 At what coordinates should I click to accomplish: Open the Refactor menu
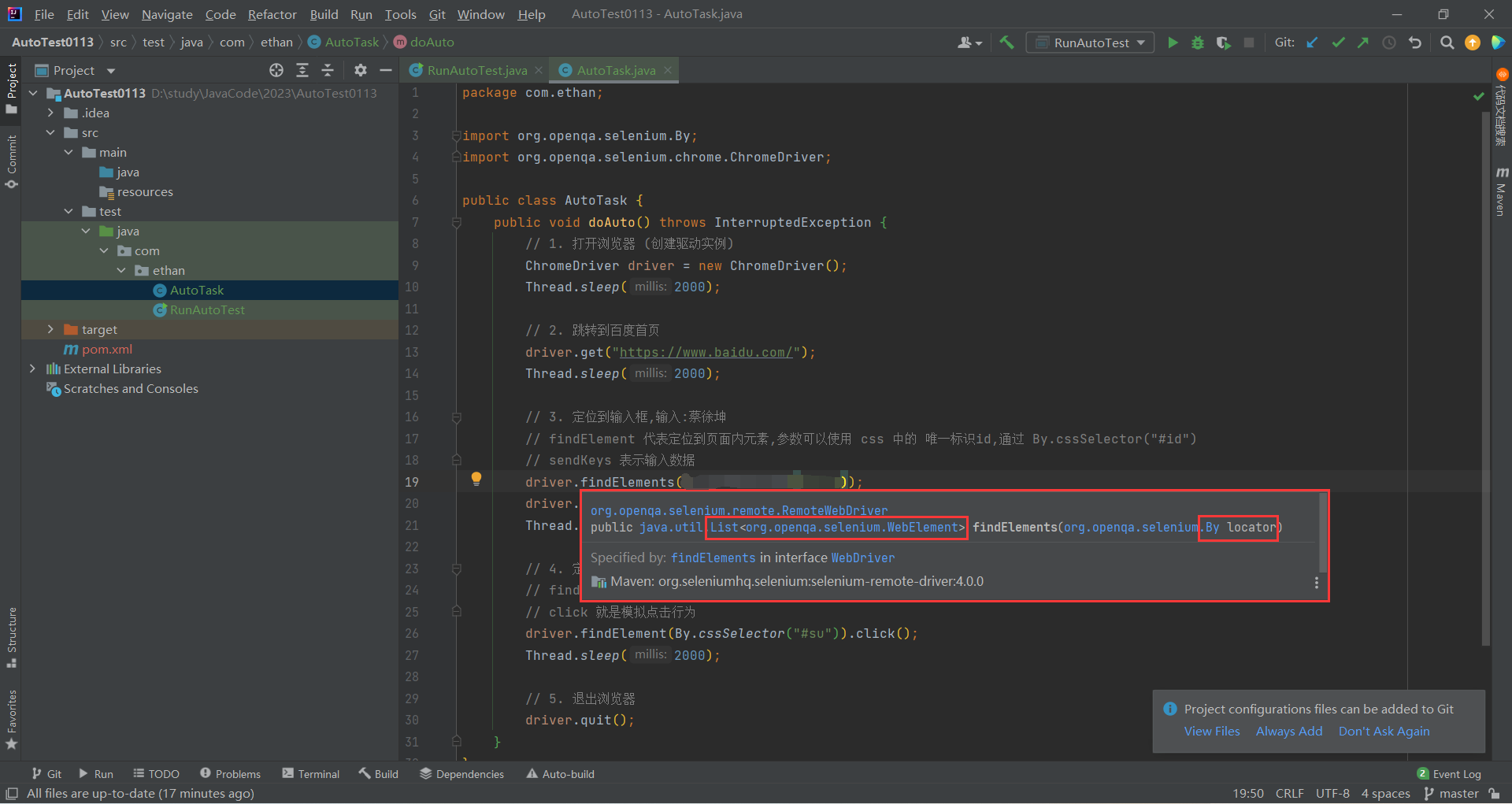pos(272,14)
